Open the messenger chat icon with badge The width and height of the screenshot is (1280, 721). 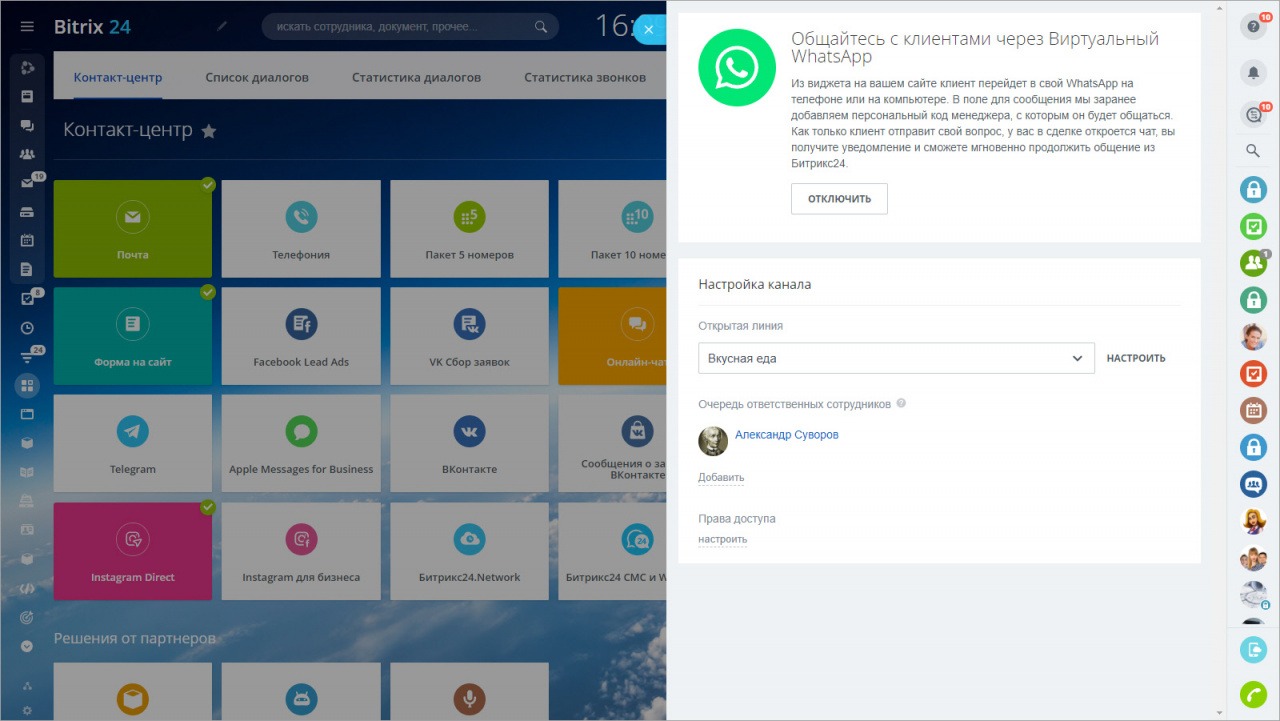[x=1253, y=115]
